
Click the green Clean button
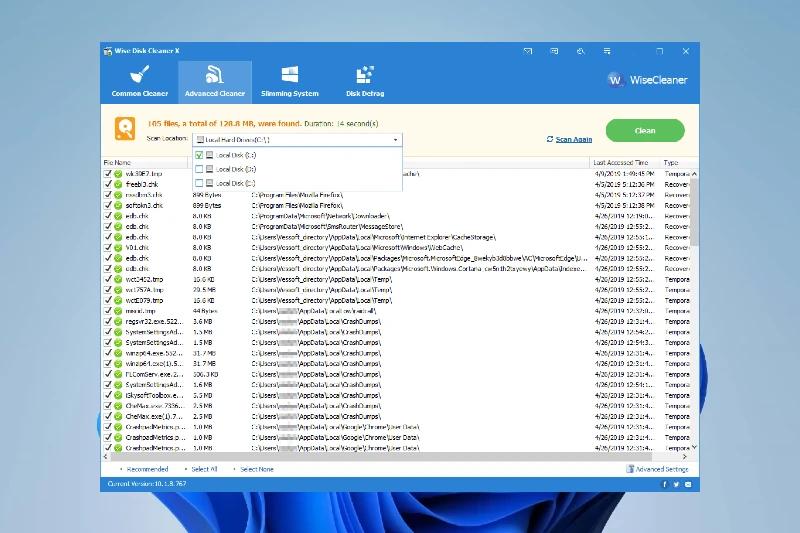click(x=645, y=131)
